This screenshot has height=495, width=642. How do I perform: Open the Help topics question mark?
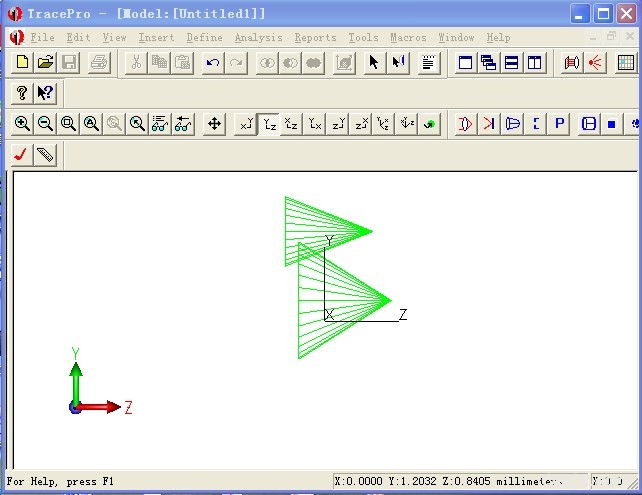pyautogui.click(x=22, y=93)
